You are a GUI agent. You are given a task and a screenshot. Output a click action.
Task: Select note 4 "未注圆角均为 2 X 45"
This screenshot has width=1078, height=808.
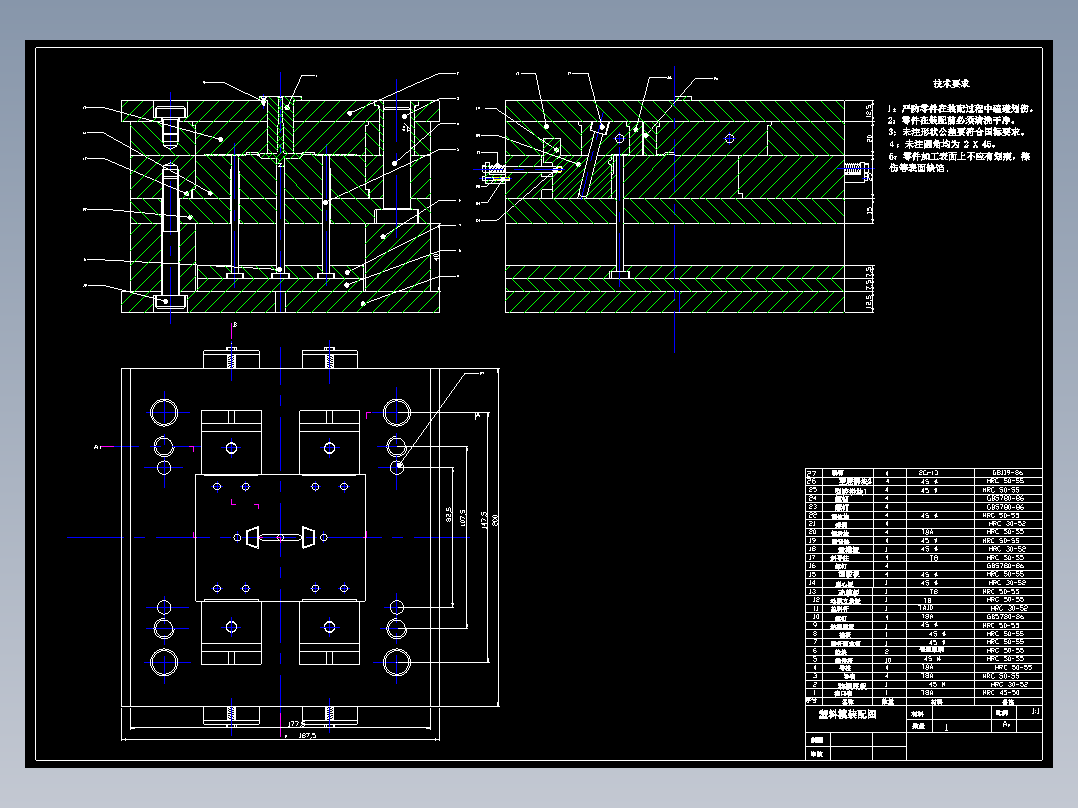click(x=942, y=144)
